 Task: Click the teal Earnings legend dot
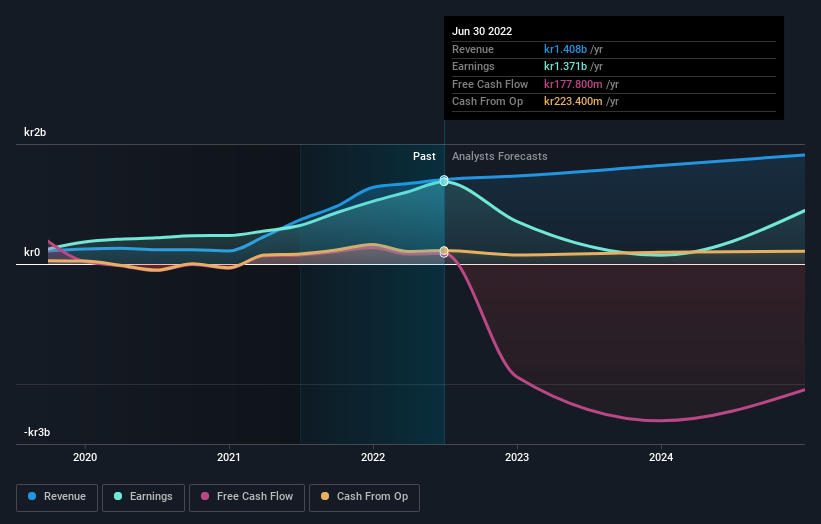click(x=118, y=496)
